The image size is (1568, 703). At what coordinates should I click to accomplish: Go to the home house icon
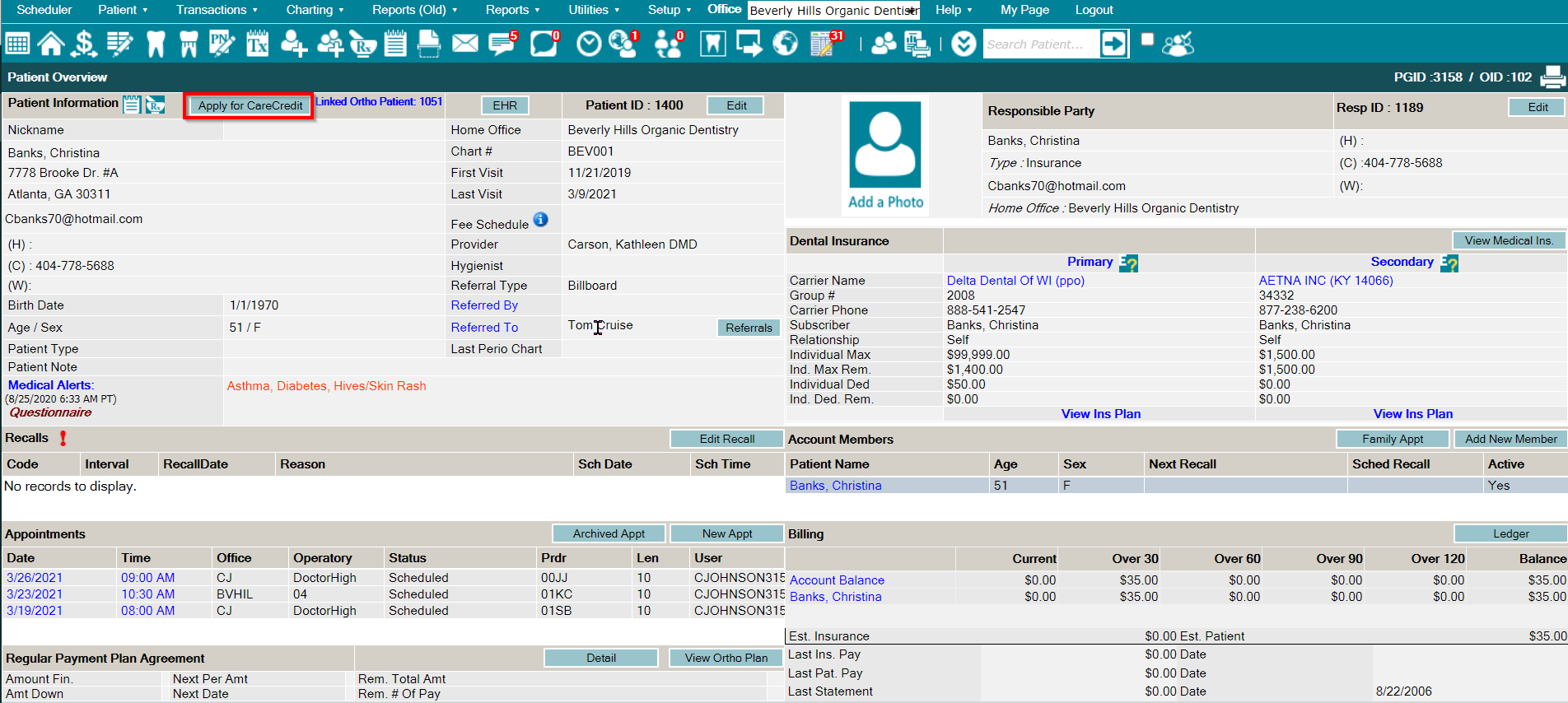[51, 44]
